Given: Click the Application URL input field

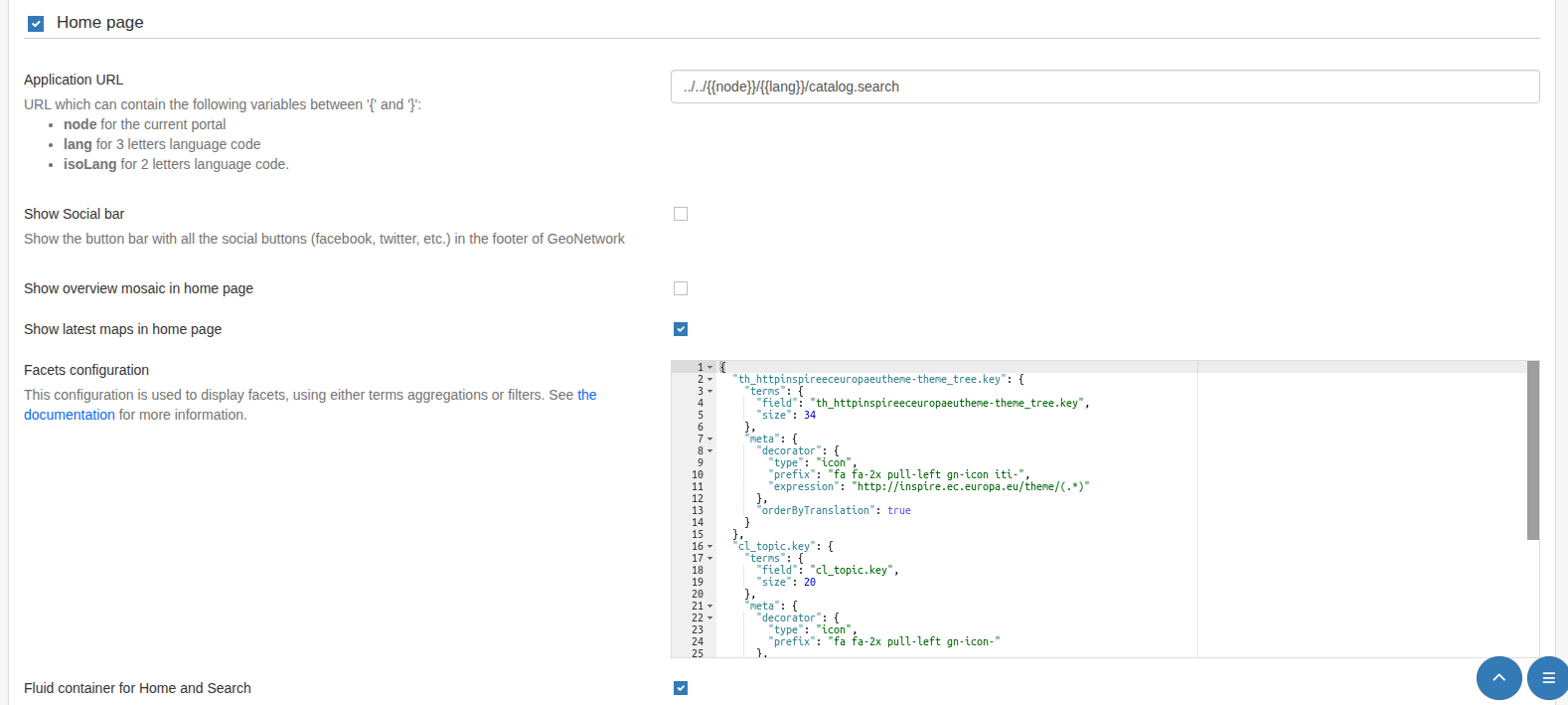Looking at the screenshot, I should [x=1104, y=87].
